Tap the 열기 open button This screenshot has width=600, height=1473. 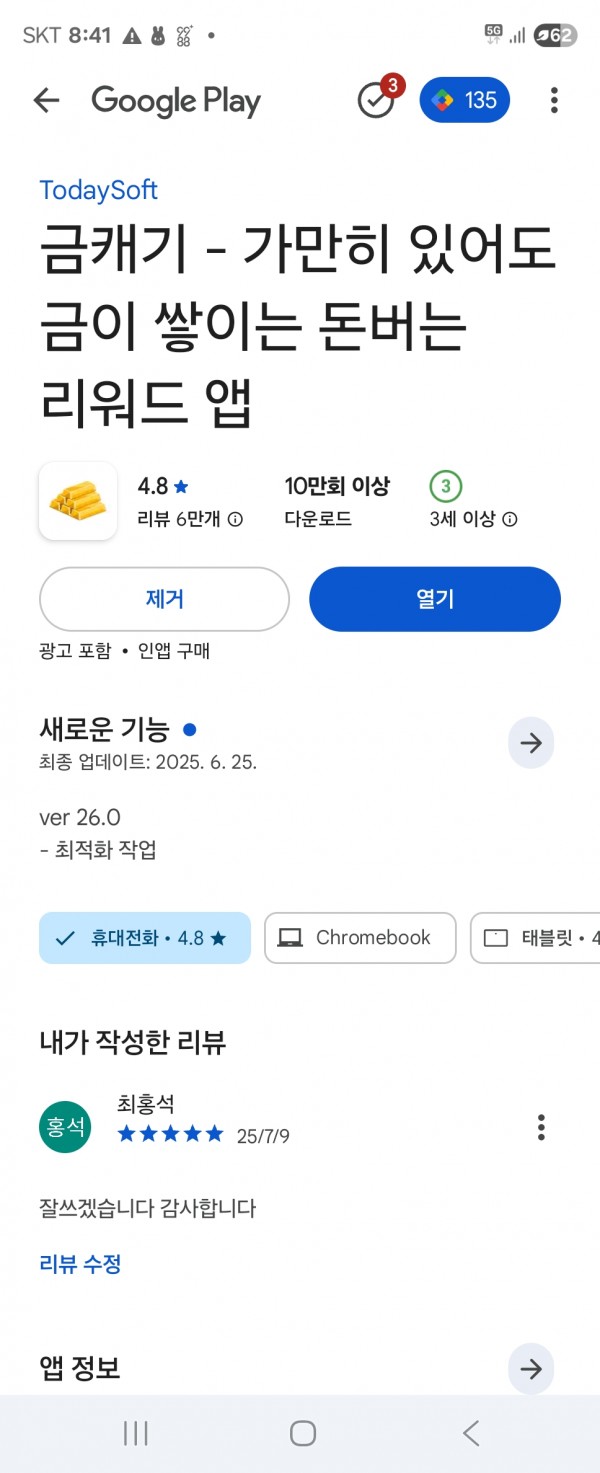[435, 599]
